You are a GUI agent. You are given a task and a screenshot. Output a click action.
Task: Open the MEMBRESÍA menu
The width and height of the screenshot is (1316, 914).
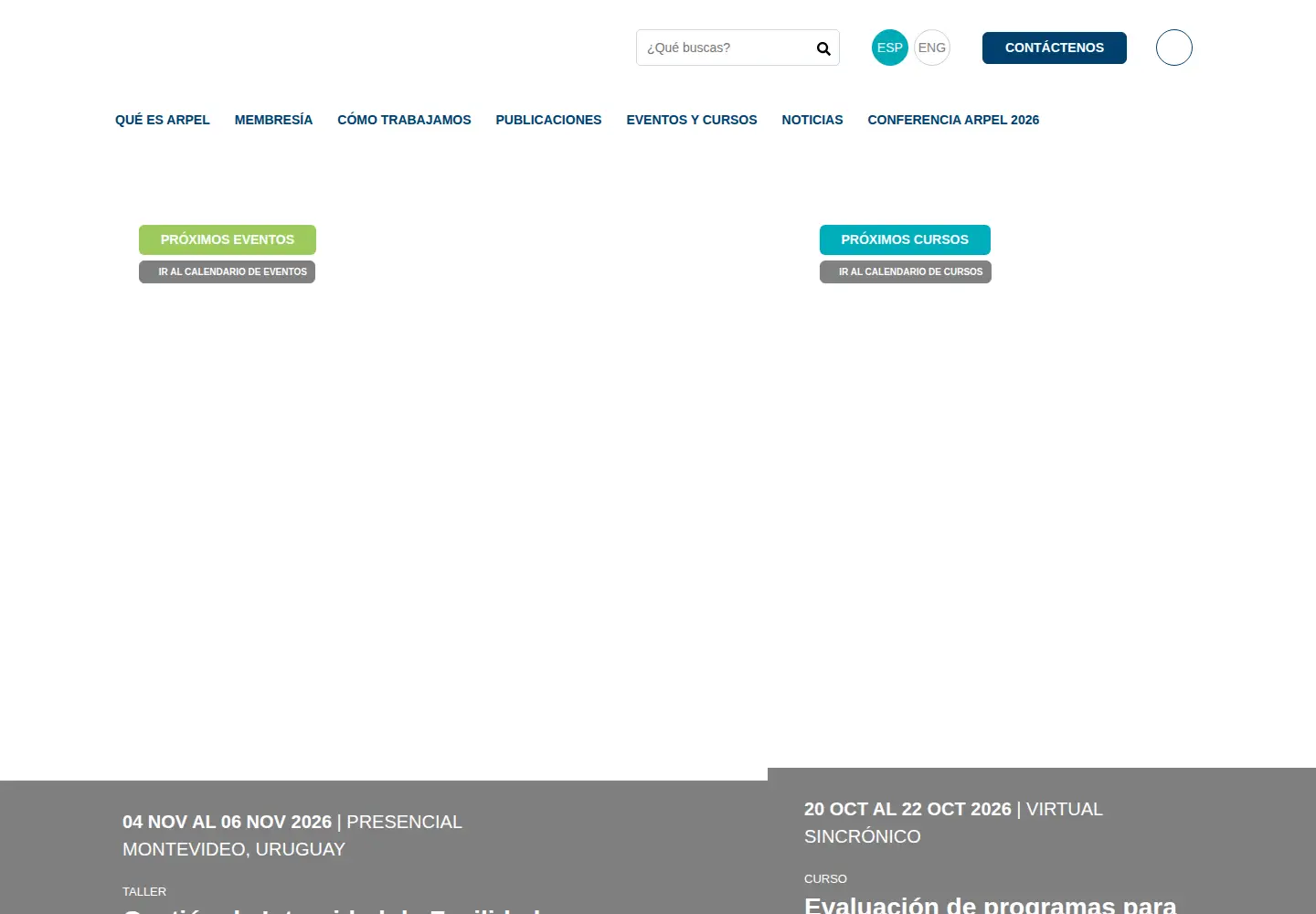[x=273, y=120]
